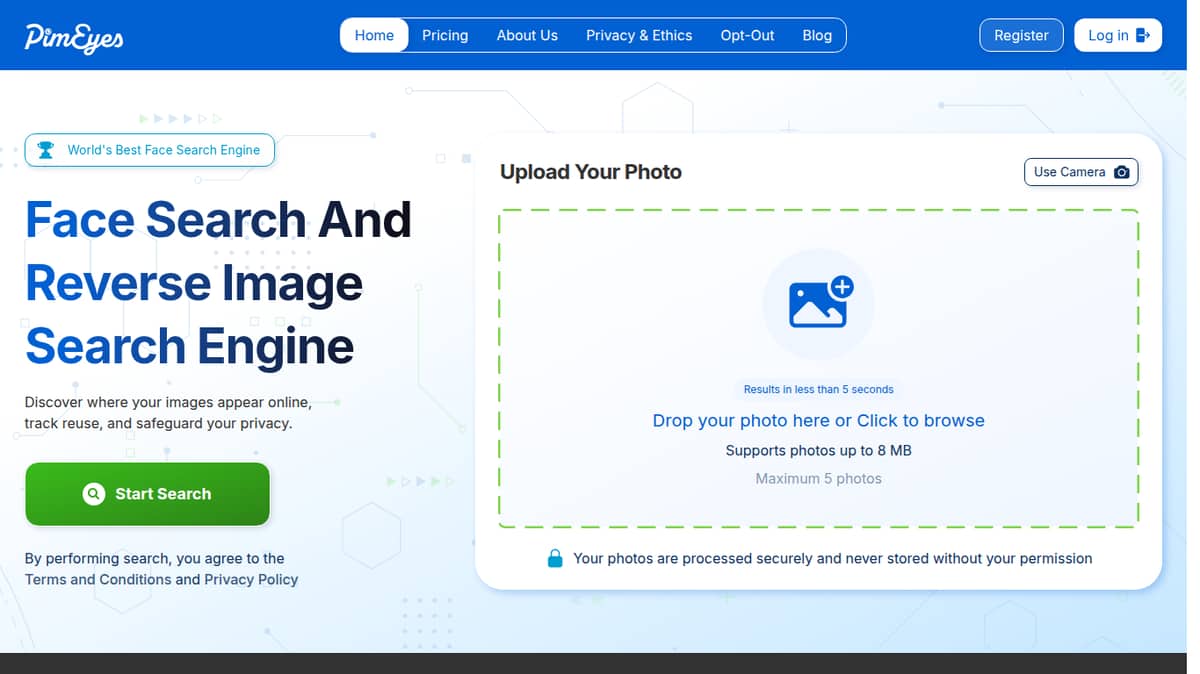
Task: Click the image upload icon with plus
Action: [819, 303]
